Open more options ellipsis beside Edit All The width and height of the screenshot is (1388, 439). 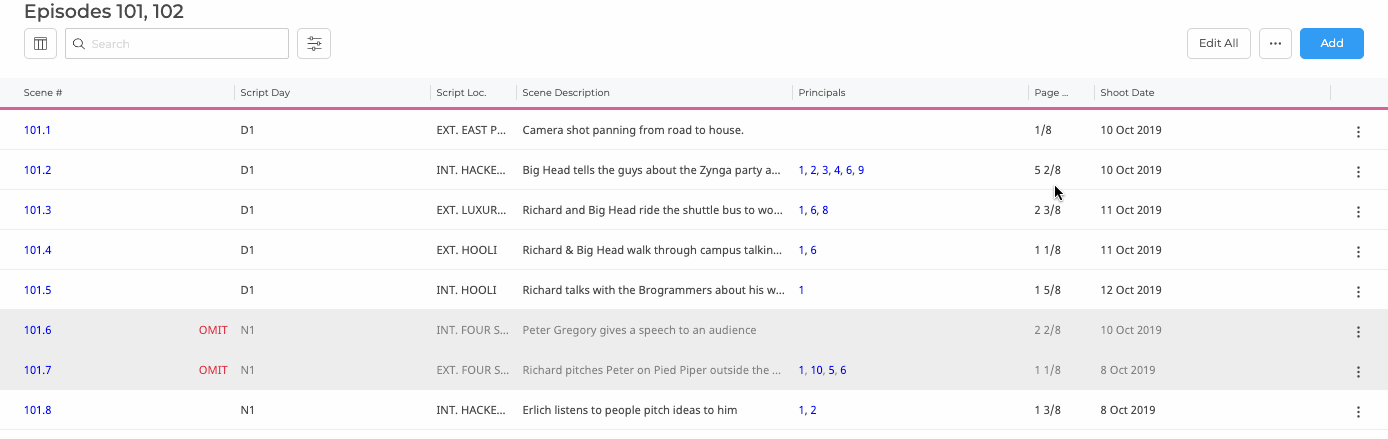(1275, 44)
